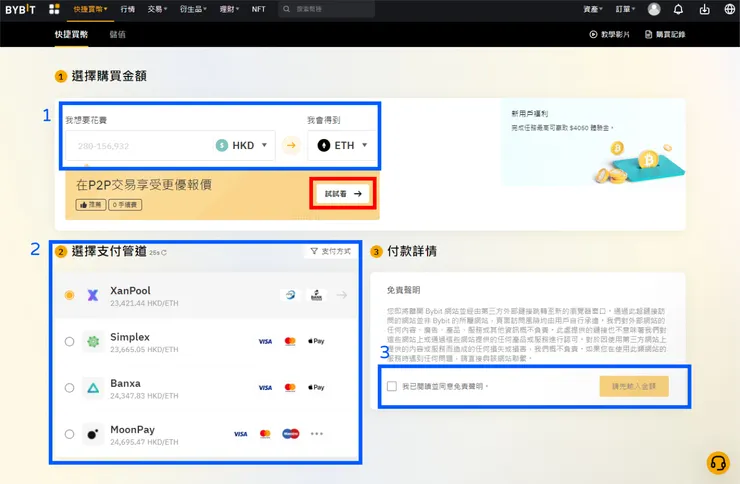Click the Bybit logo
Image resolution: width=740 pixels, height=484 pixels.
tap(20, 9)
